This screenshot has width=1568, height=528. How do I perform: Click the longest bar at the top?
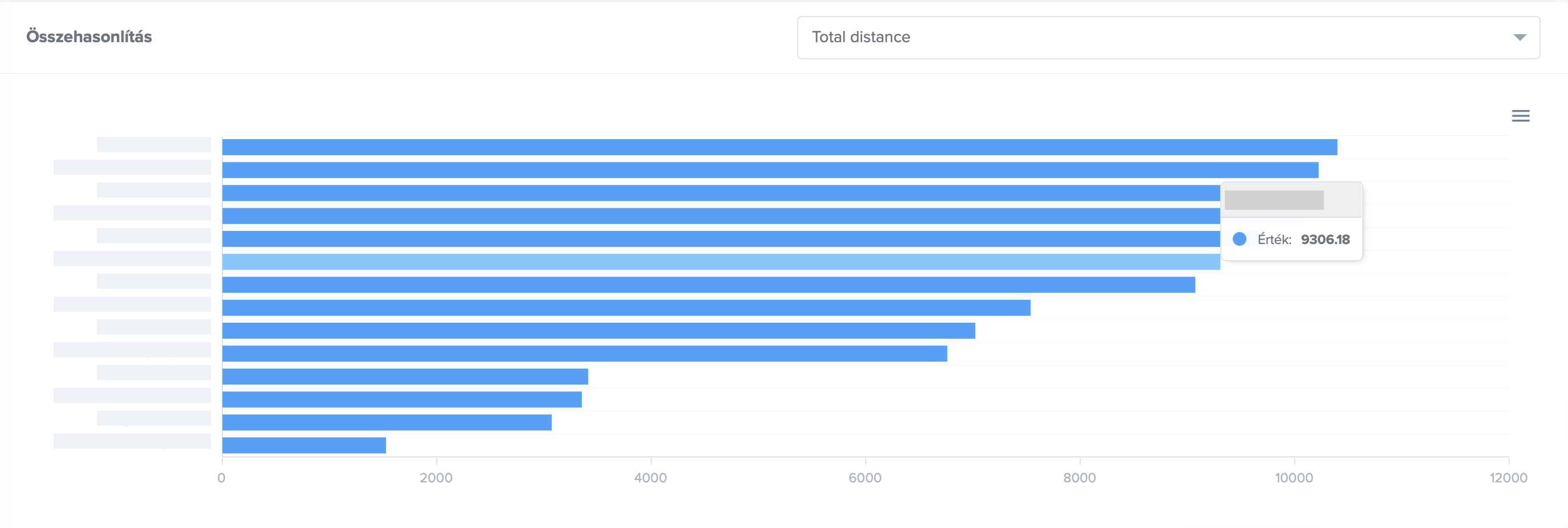coord(779,147)
